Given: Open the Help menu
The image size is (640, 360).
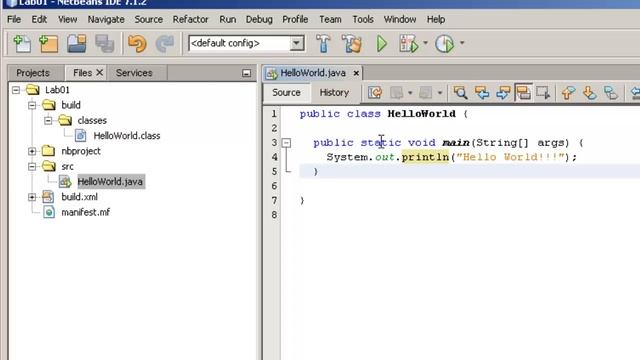Looking at the screenshot, I should point(436,19).
